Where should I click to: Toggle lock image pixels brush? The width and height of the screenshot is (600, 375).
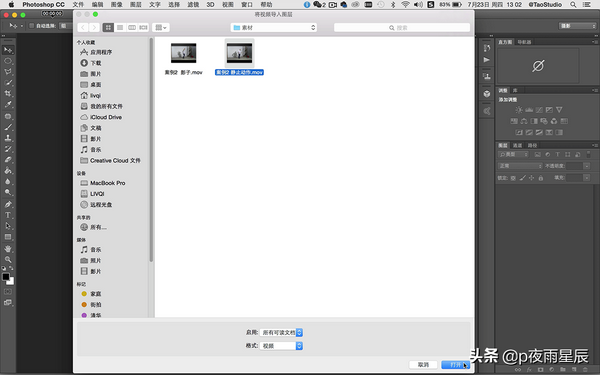(x=522, y=178)
